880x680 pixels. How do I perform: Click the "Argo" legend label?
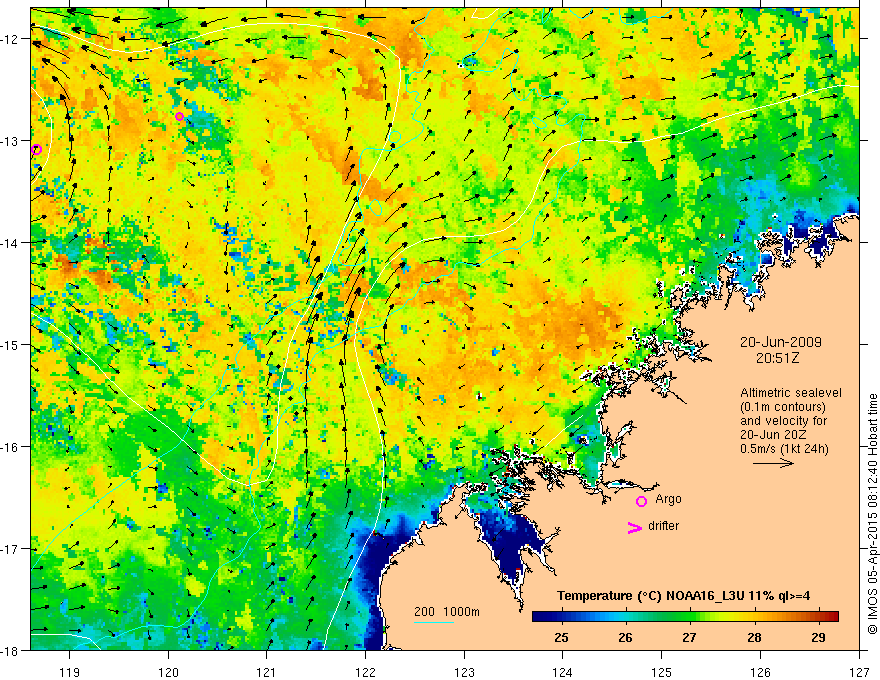668,499
